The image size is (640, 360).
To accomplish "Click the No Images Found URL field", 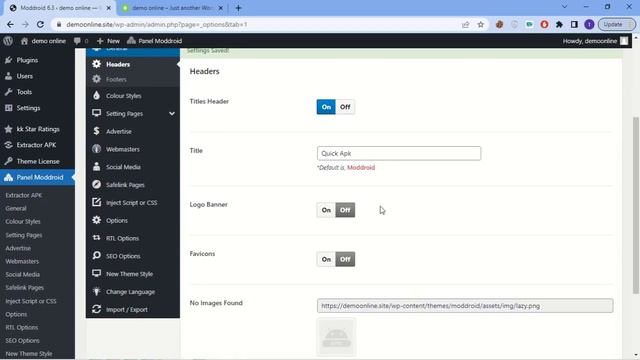I will [465, 306].
